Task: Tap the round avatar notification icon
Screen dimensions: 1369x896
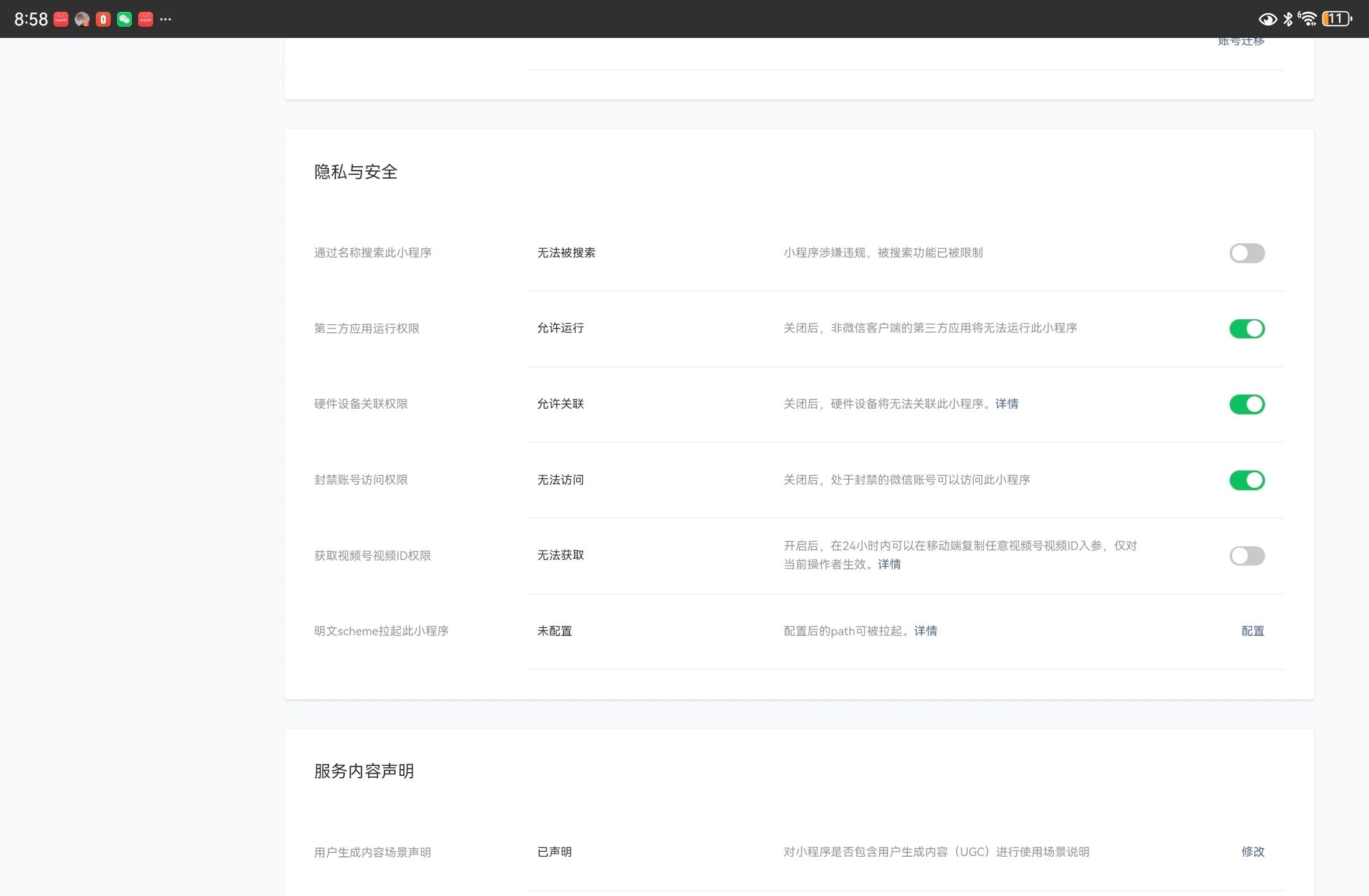Action: (82, 19)
